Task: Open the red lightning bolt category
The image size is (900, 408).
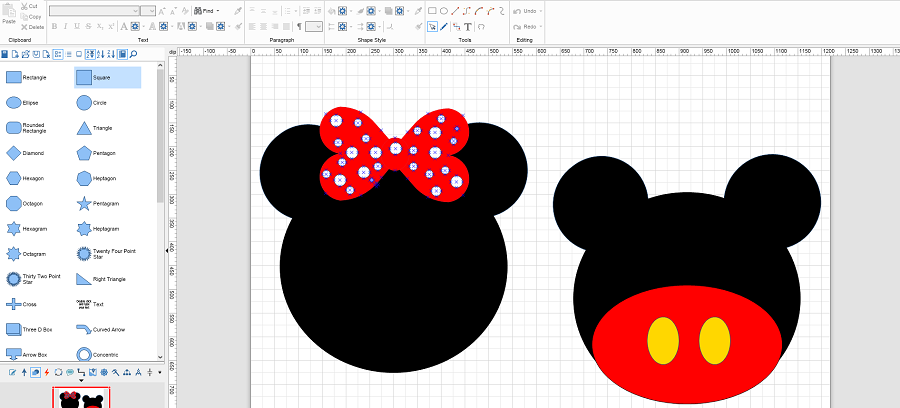Action: click(46, 372)
